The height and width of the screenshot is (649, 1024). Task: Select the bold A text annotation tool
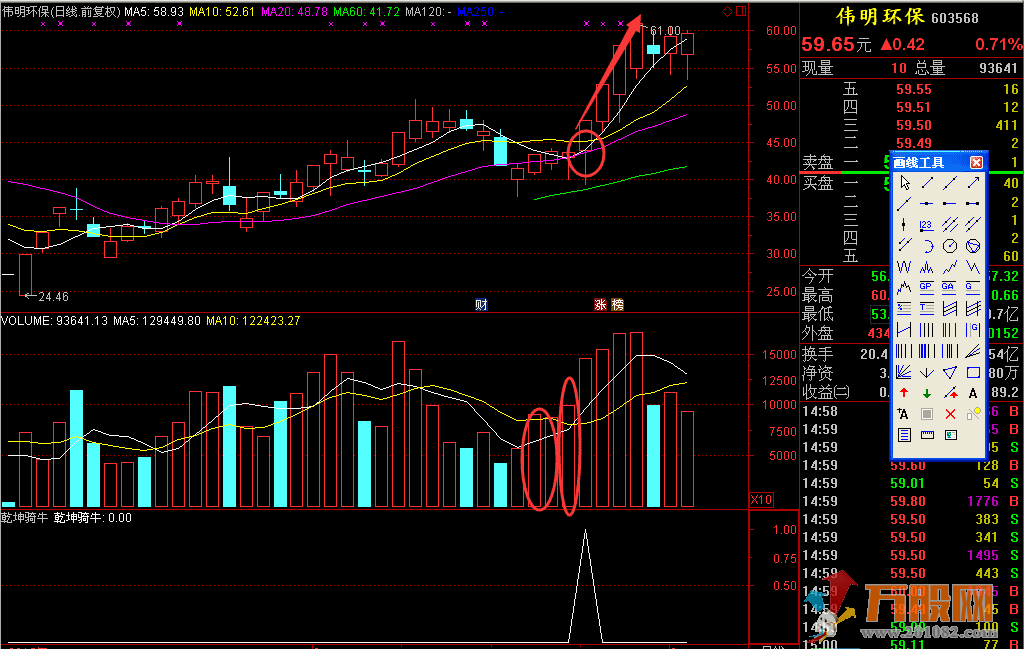(973, 393)
